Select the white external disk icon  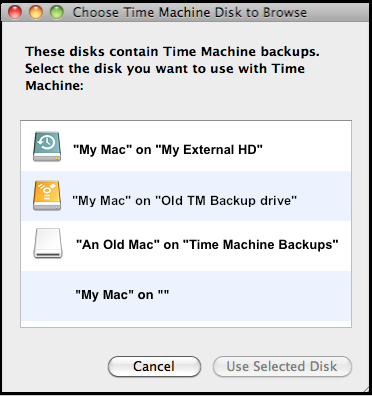click(x=48, y=243)
